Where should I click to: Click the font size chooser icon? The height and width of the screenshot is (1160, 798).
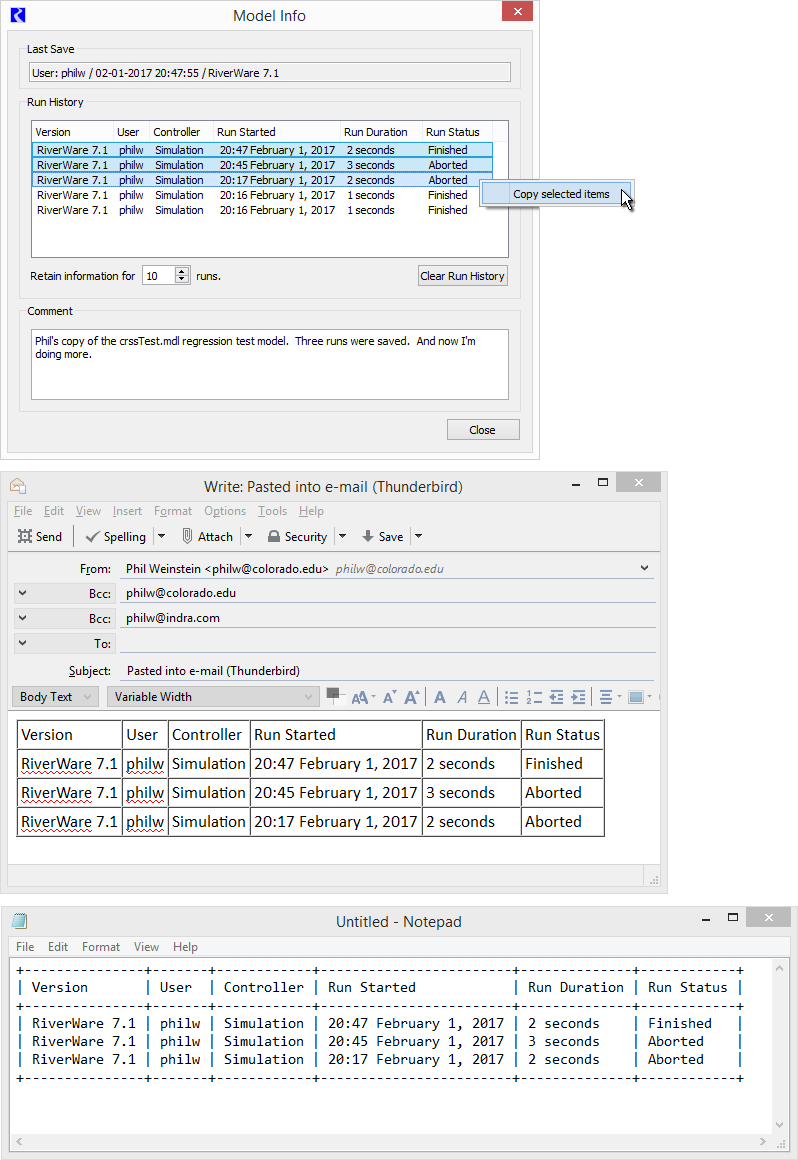pos(362,697)
